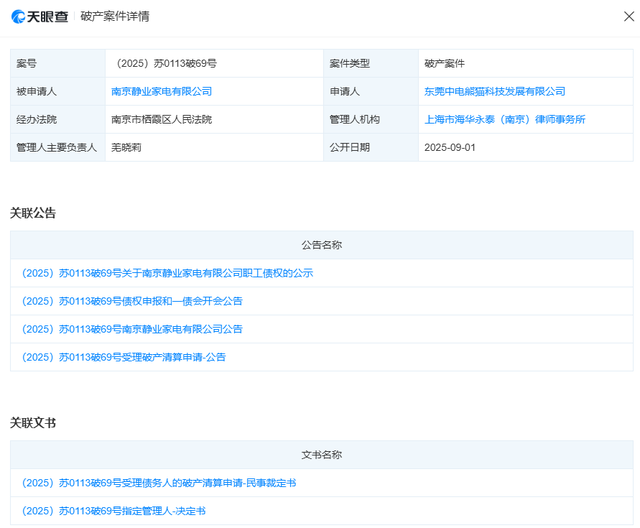Image resolution: width=640 pixels, height=528 pixels.
Task: Click the 申请人 label cell
Action: point(371,91)
